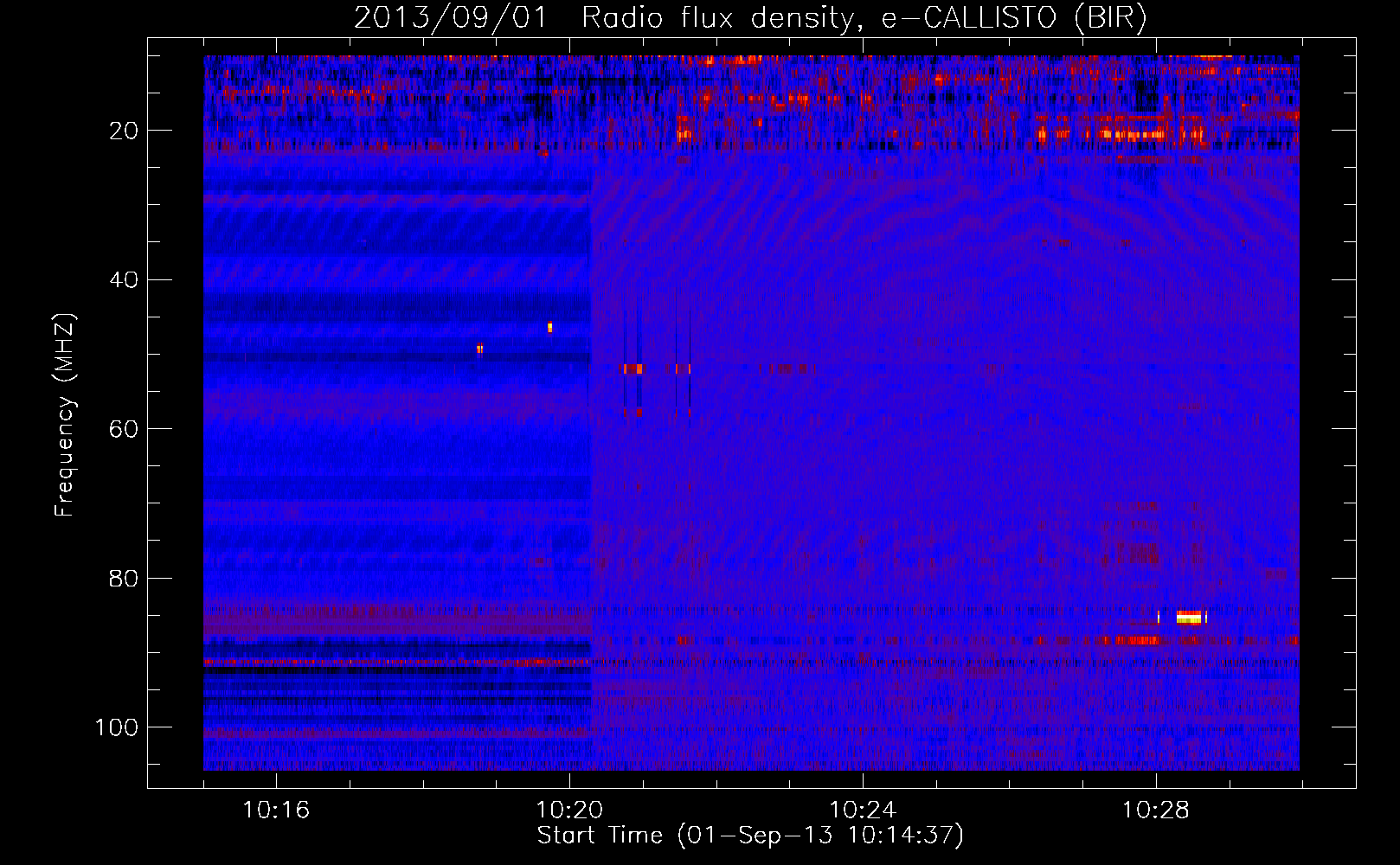Click the 100 frequency tick label
1400x865 pixels.
point(118,727)
